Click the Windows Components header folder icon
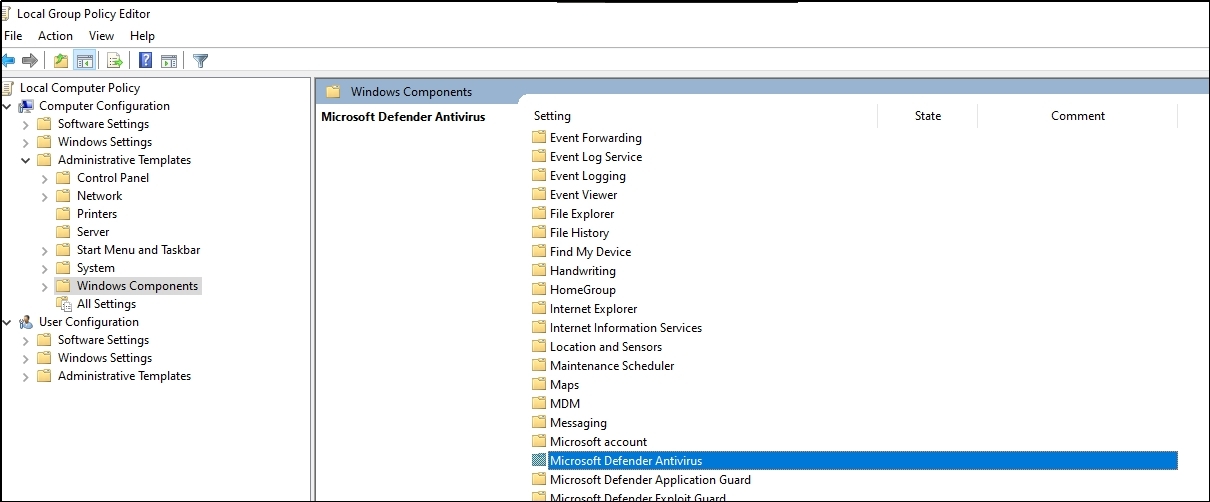Screen dimensions: 1210x502 [333, 92]
